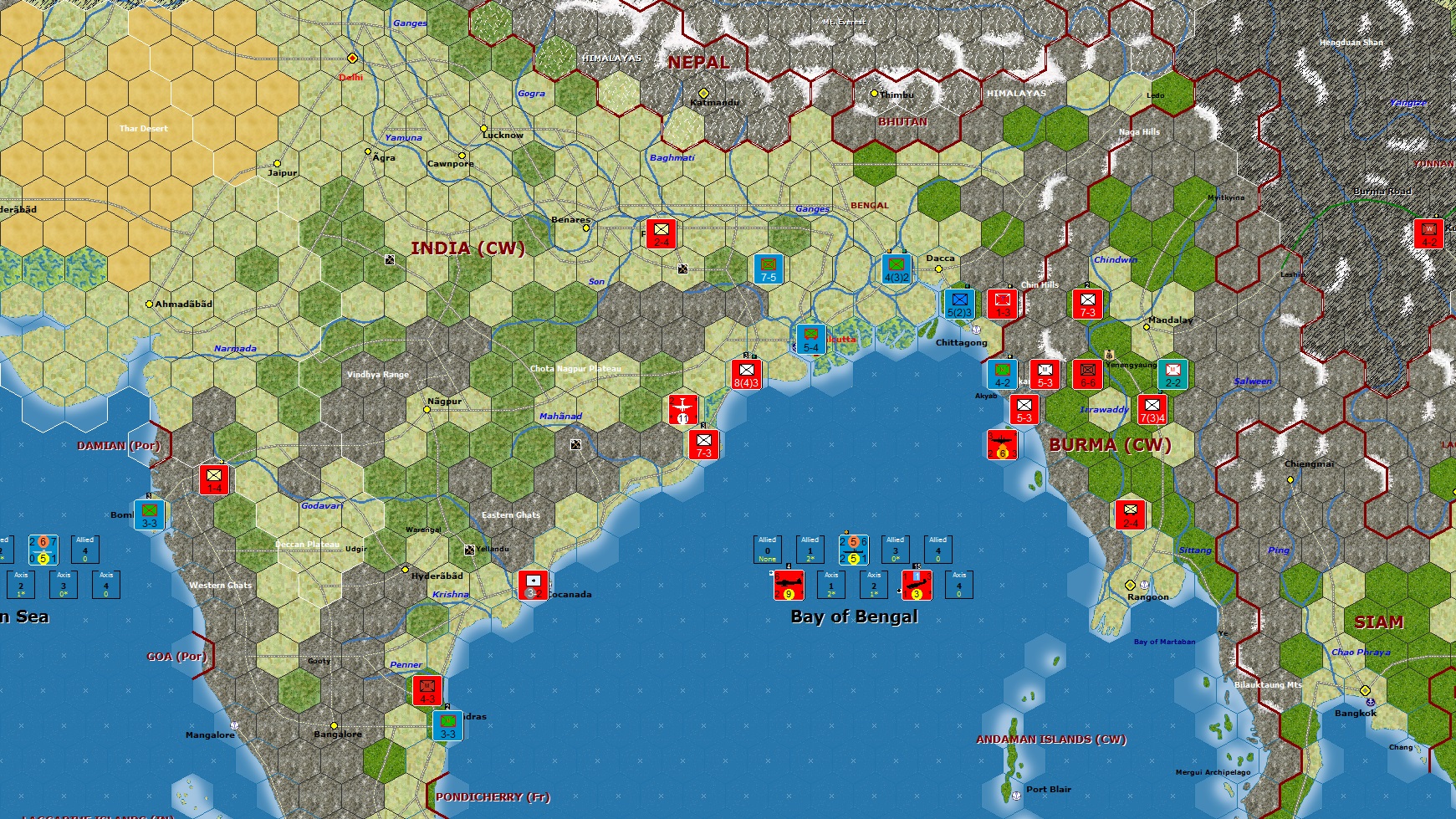Select the teal 2-2 unit counter
Viewport: 1456px width, 819px height.
[x=1173, y=374]
